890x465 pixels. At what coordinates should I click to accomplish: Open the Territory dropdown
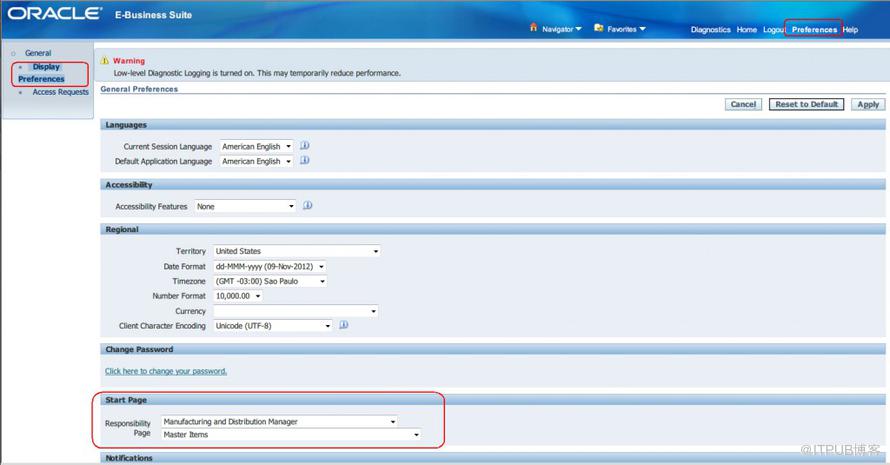click(x=296, y=251)
